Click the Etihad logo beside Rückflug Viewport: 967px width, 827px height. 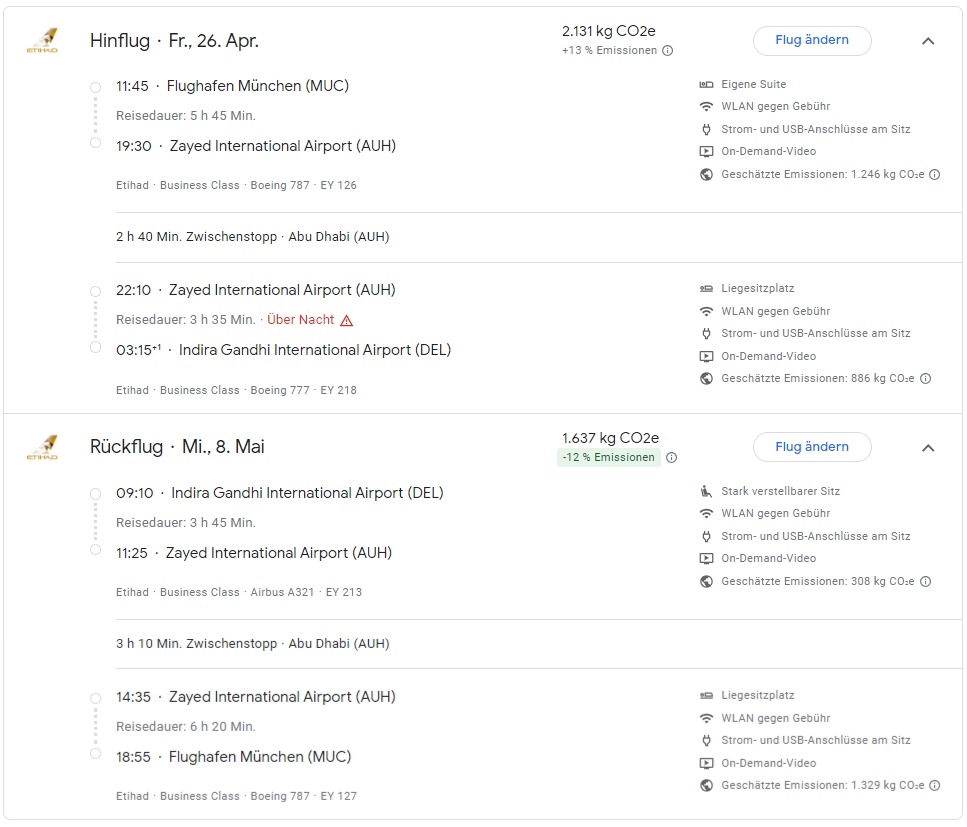[x=42, y=447]
